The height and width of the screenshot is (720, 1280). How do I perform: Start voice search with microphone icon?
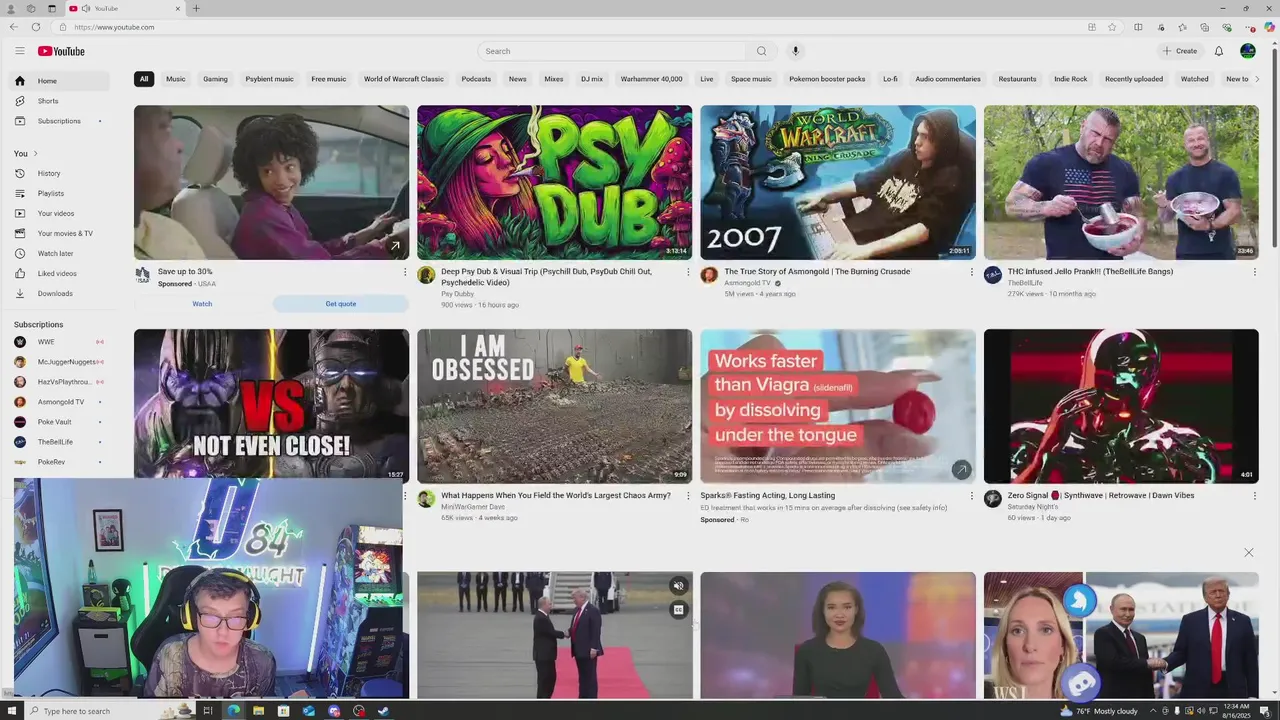[x=796, y=51]
